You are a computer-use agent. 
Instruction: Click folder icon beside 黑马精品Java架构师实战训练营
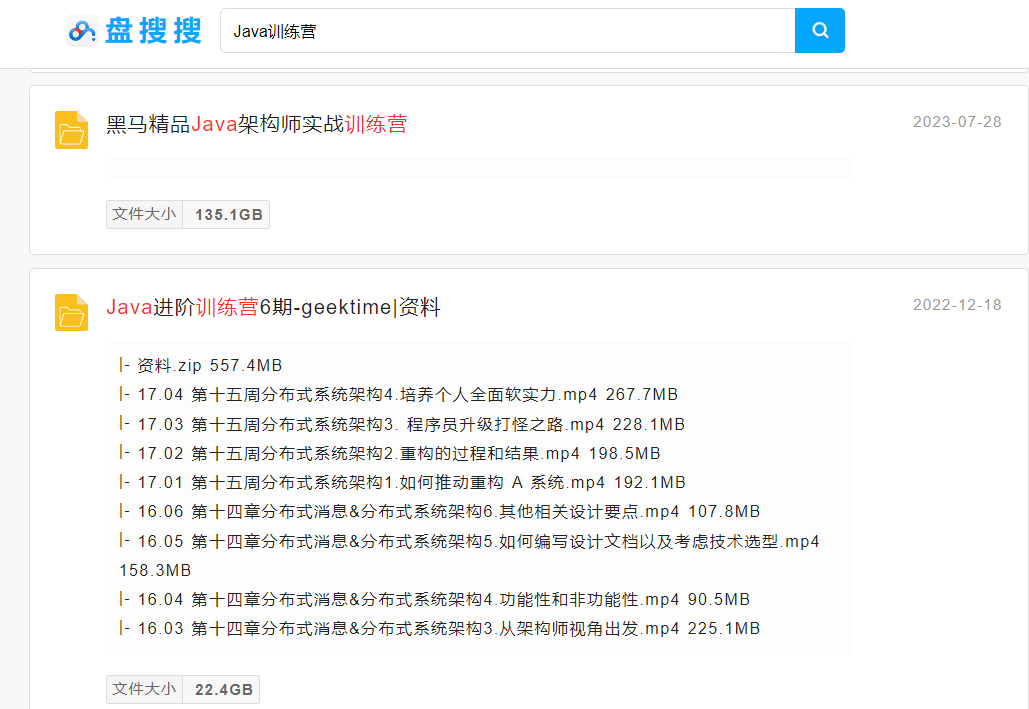click(x=72, y=130)
